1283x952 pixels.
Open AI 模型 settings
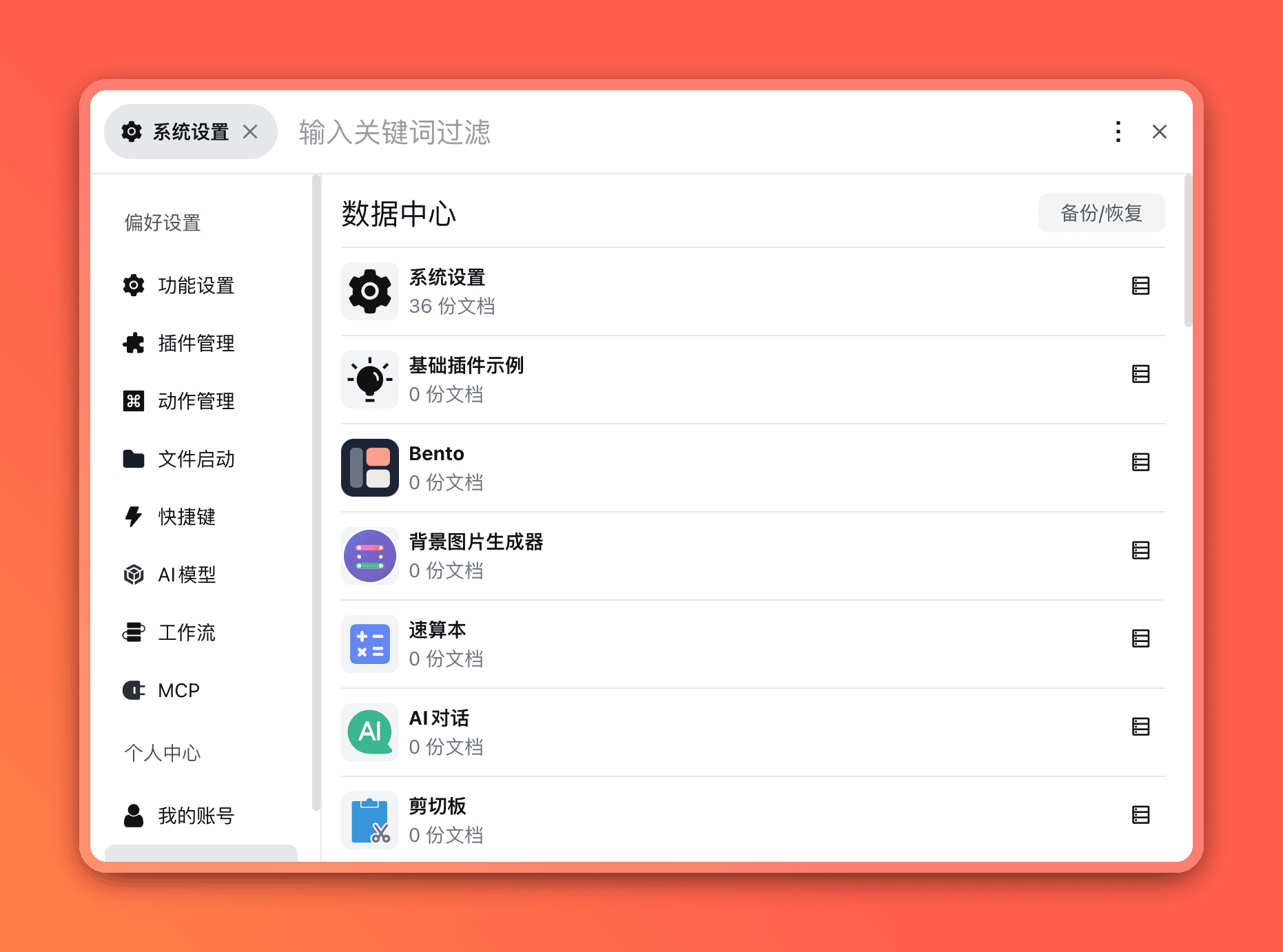(201, 575)
